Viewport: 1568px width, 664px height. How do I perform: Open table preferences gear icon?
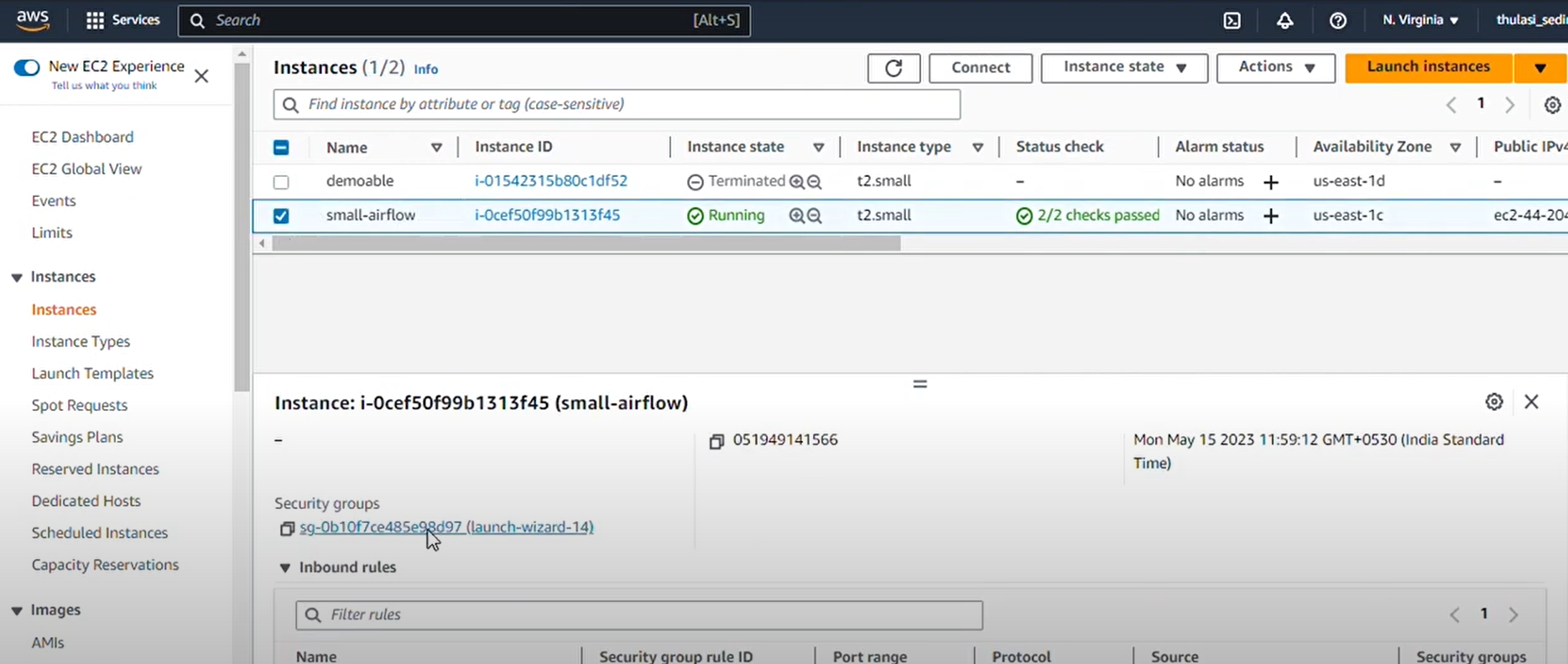pyautogui.click(x=1552, y=105)
